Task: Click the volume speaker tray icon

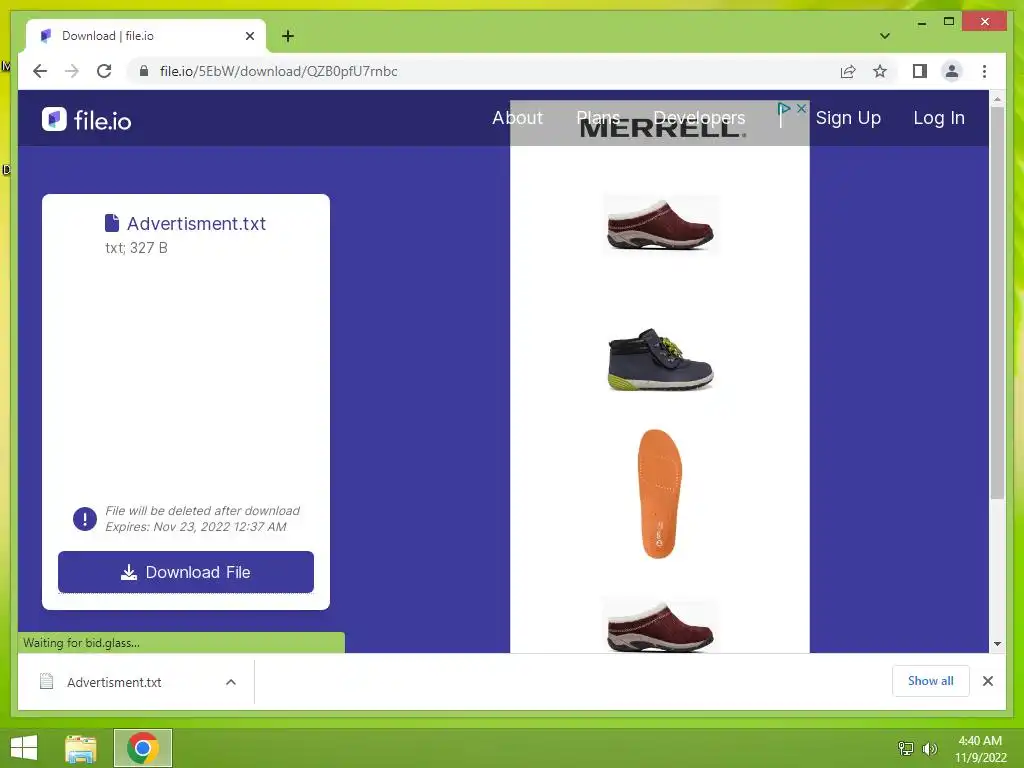Action: (929, 748)
